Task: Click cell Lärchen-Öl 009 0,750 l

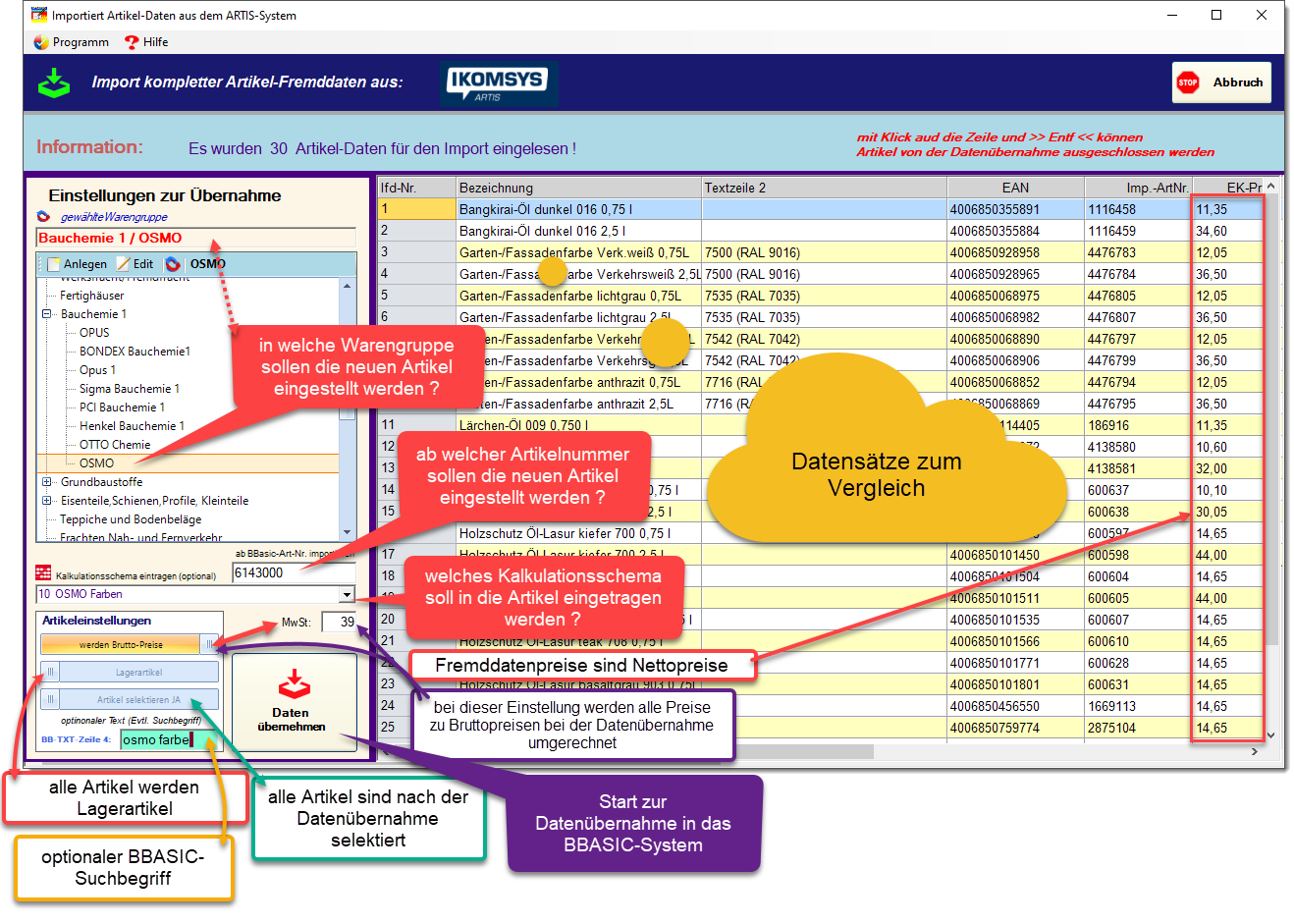Action: (579, 425)
